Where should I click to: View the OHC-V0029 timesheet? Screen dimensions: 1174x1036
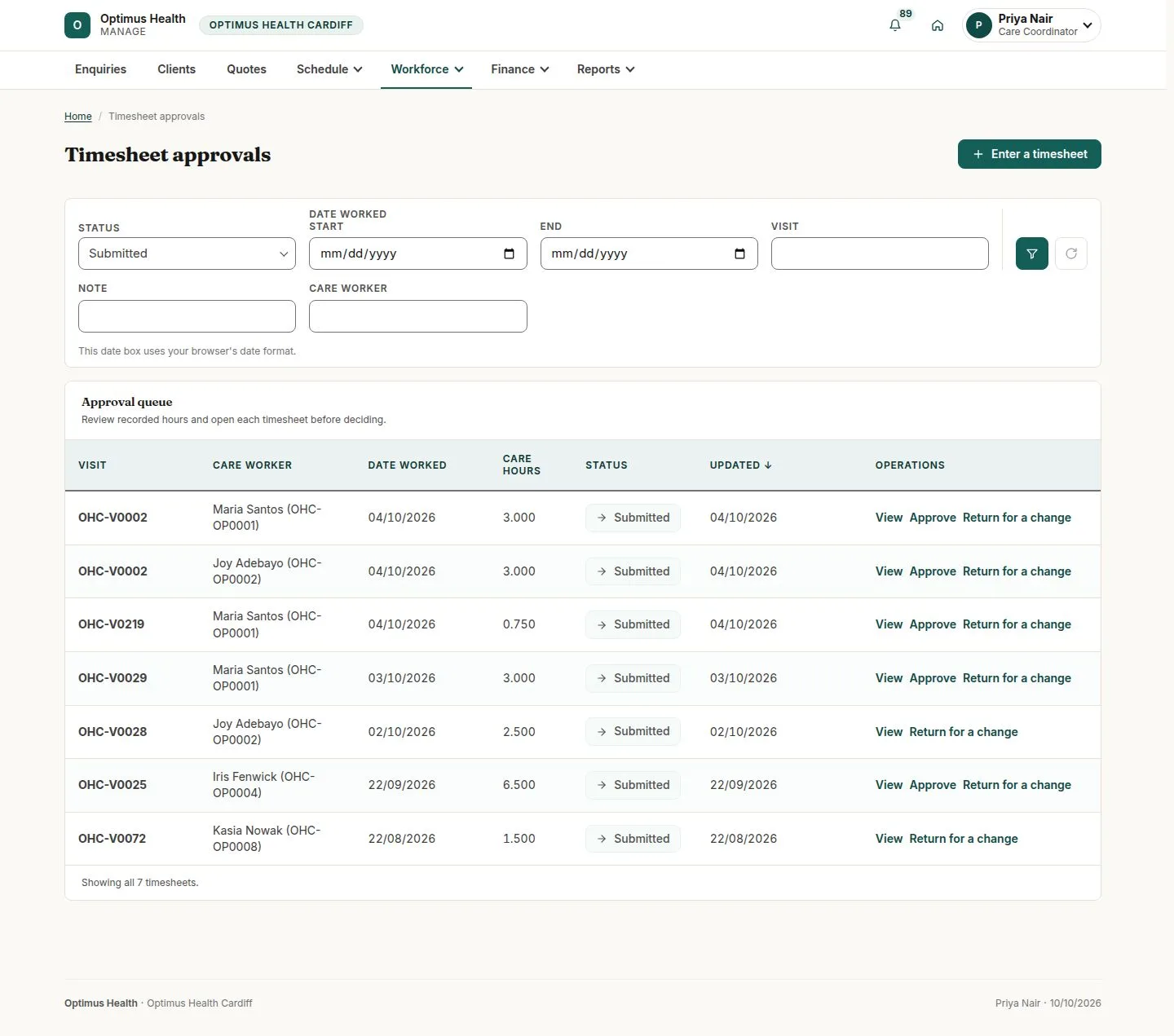889,678
